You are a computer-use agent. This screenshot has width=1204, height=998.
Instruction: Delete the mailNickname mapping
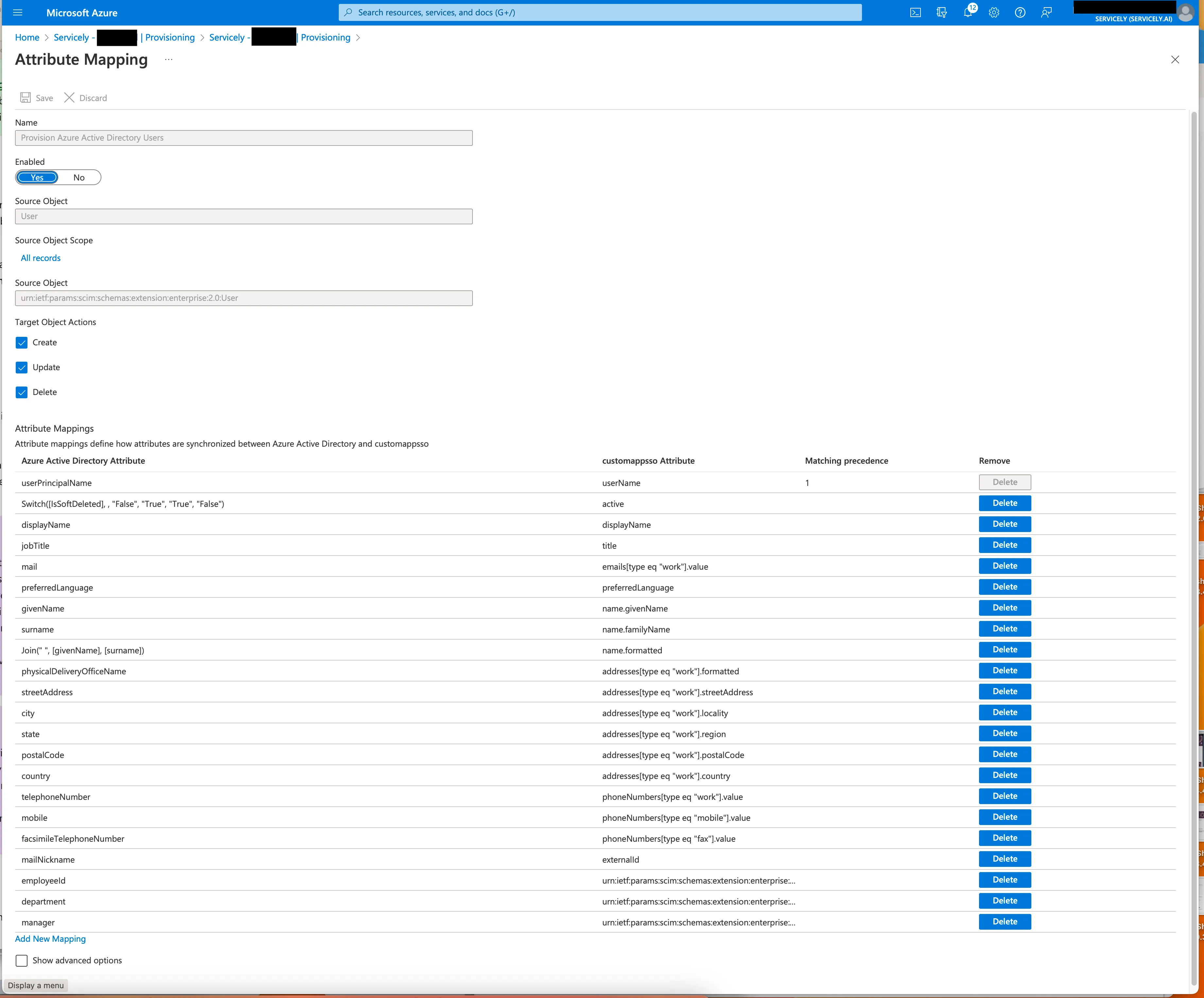pyautogui.click(x=1005, y=859)
